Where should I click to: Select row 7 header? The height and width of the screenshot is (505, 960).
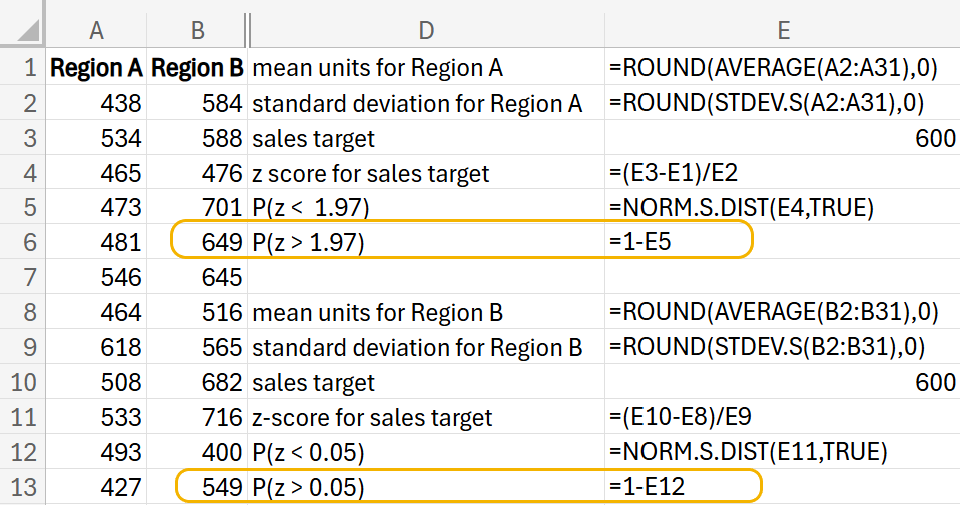pyautogui.click(x=24, y=277)
